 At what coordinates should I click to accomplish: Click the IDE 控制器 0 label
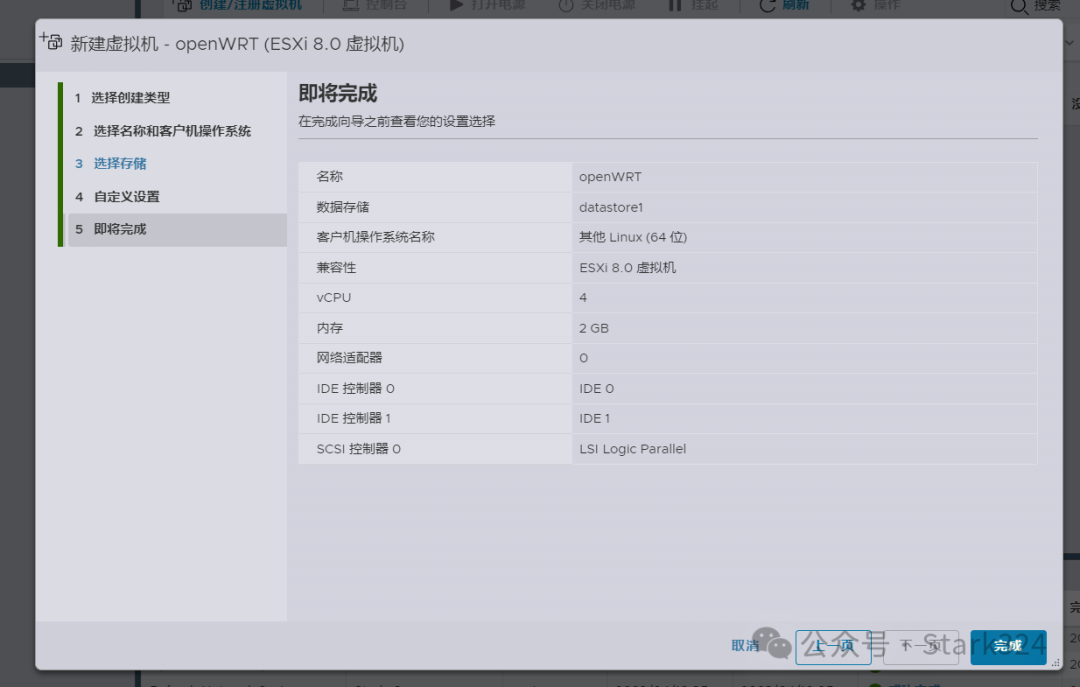click(355, 389)
